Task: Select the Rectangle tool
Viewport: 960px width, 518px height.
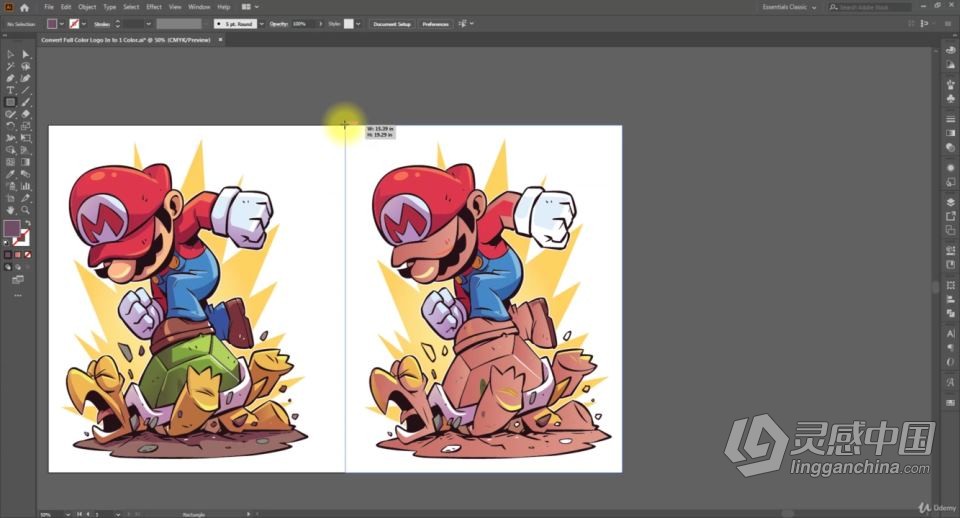Action: 10,102
